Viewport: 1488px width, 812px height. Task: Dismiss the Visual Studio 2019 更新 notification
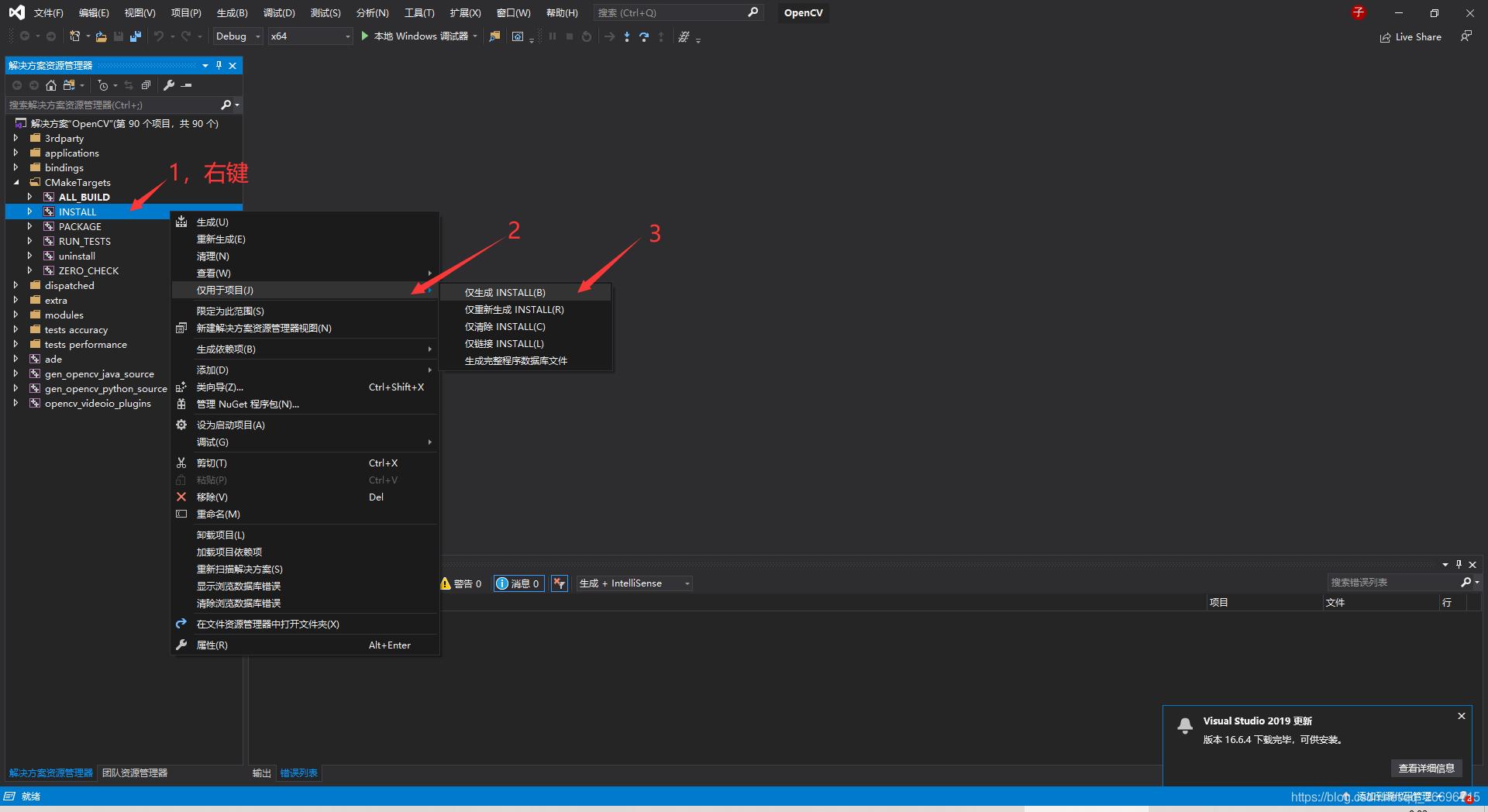[x=1462, y=716]
